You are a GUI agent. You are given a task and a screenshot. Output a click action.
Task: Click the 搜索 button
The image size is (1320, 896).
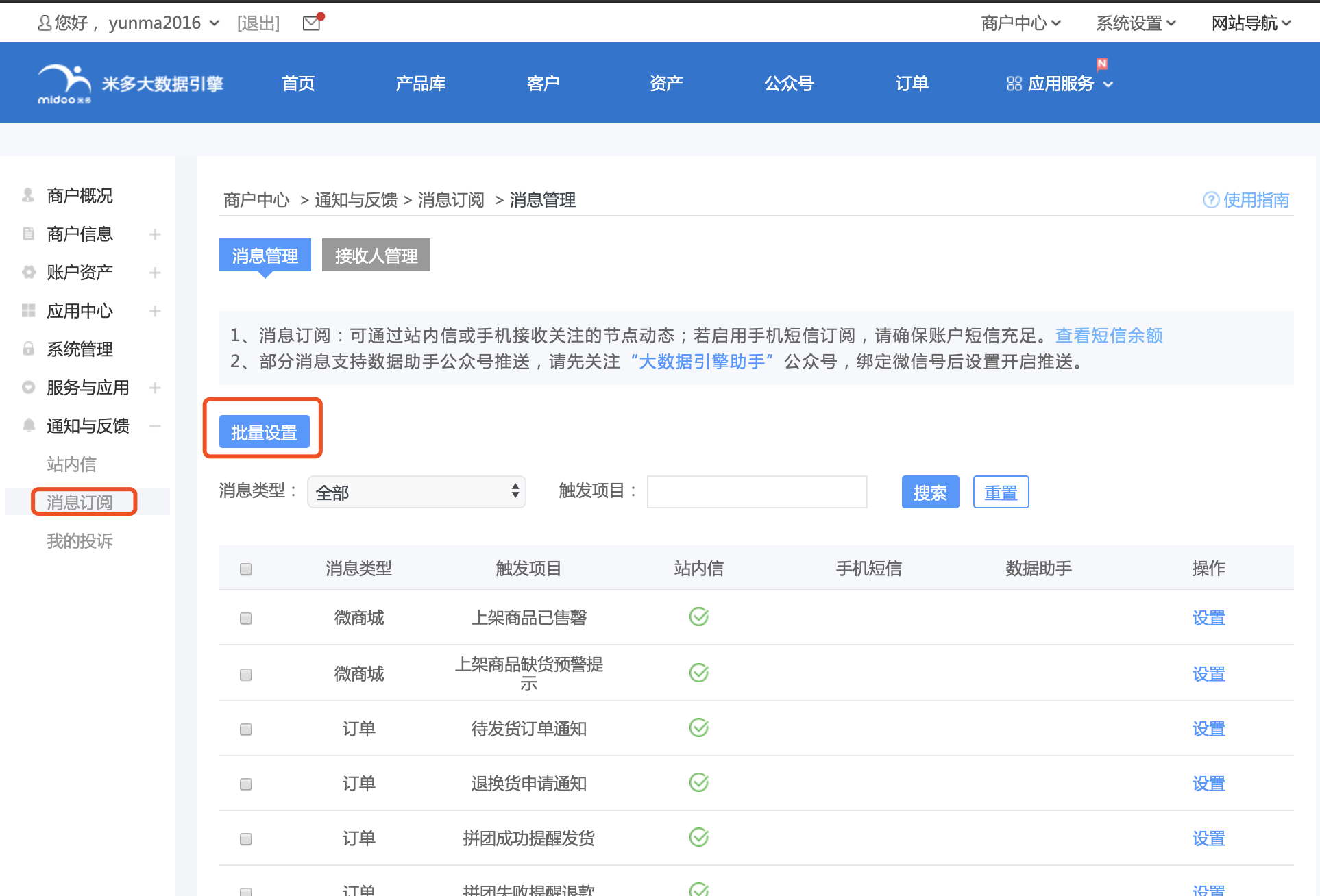[930, 492]
